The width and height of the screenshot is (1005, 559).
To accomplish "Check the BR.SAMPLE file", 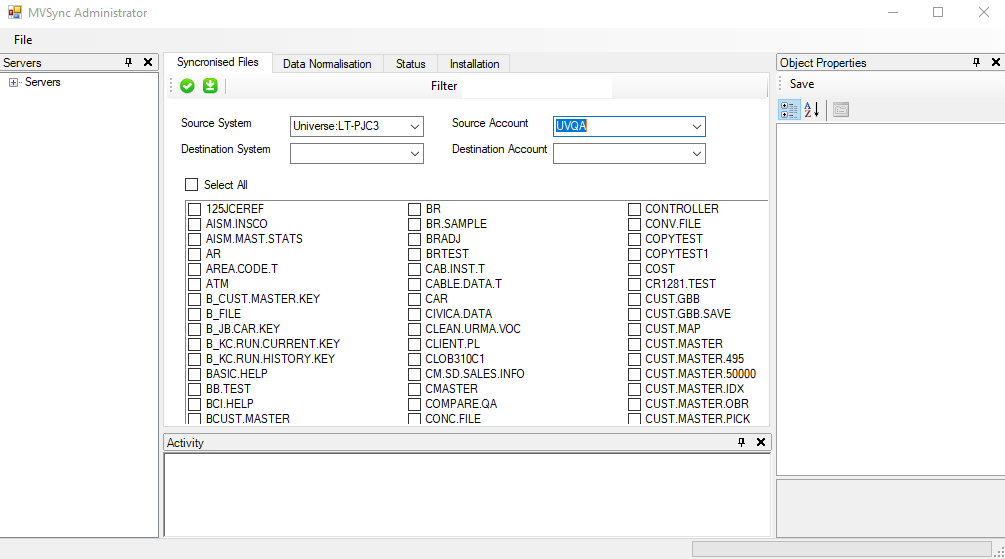I will click(415, 224).
